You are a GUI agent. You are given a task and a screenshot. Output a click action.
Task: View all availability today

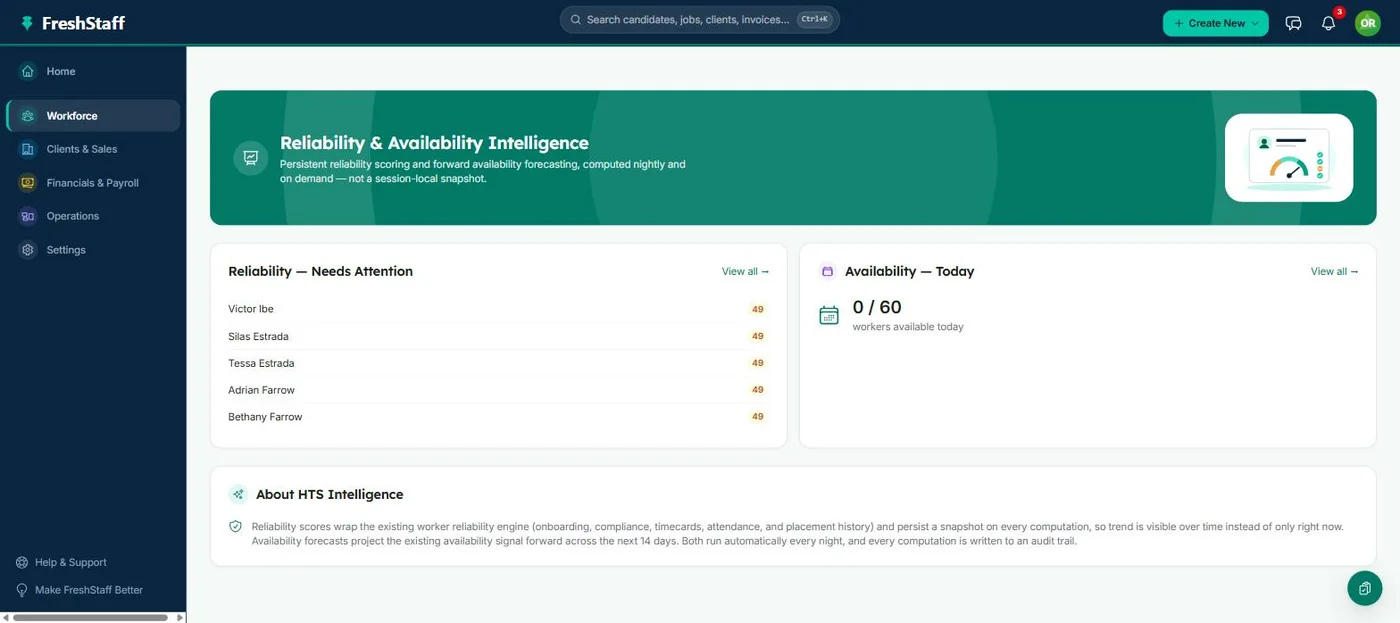pos(1334,271)
